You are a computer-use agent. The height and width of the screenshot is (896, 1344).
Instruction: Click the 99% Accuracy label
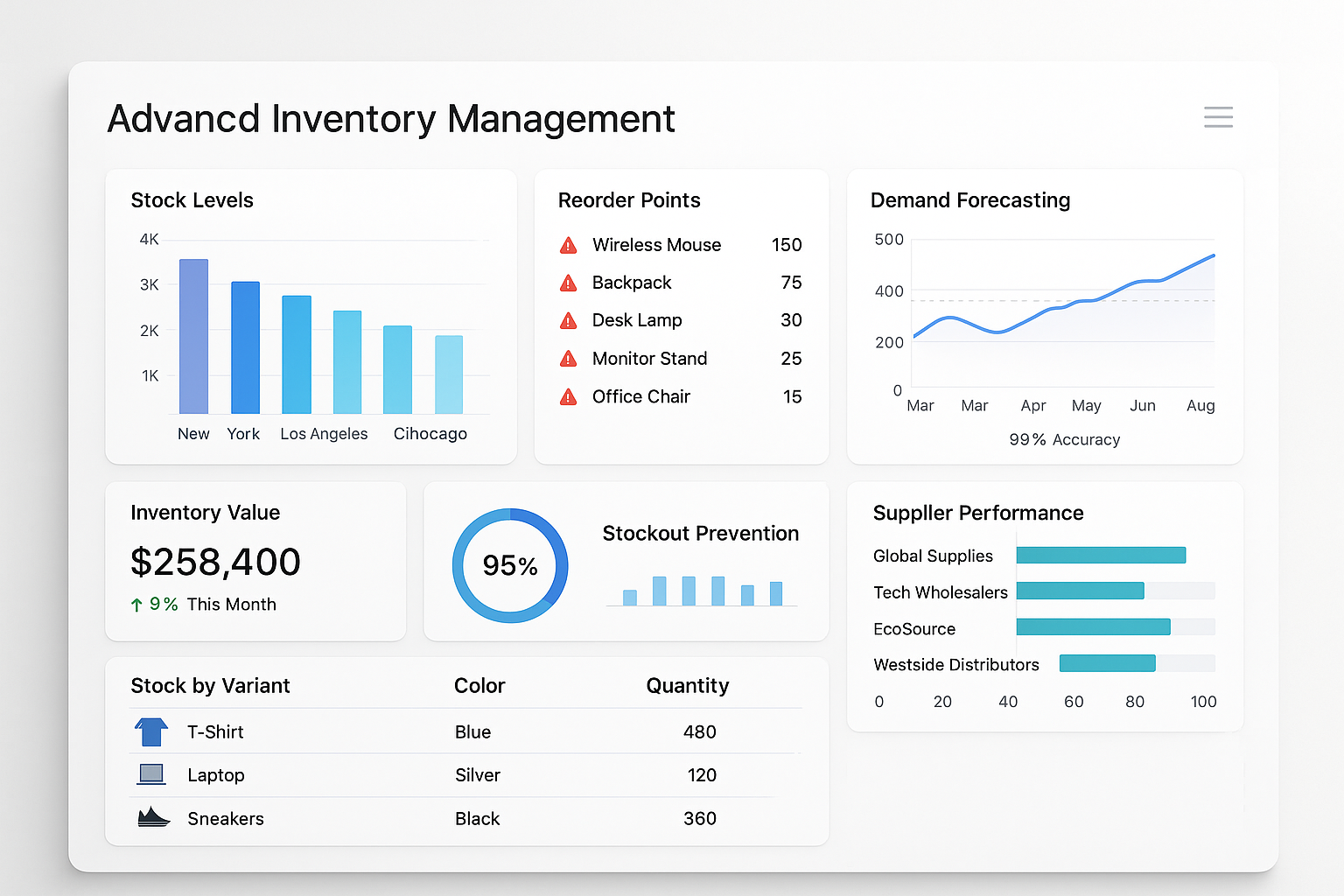pyautogui.click(x=1064, y=439)
